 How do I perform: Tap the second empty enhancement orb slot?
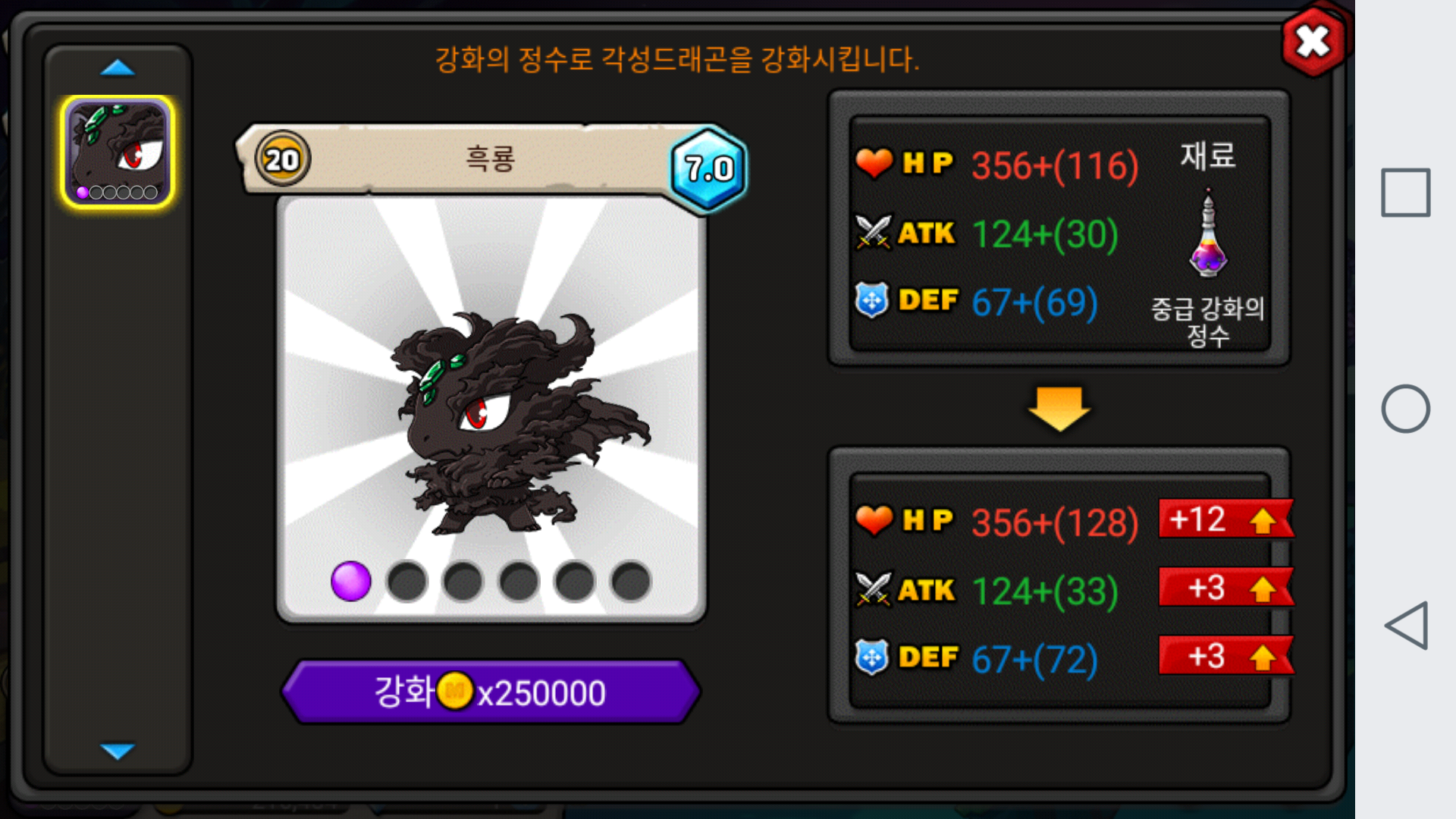coord(463,582)
